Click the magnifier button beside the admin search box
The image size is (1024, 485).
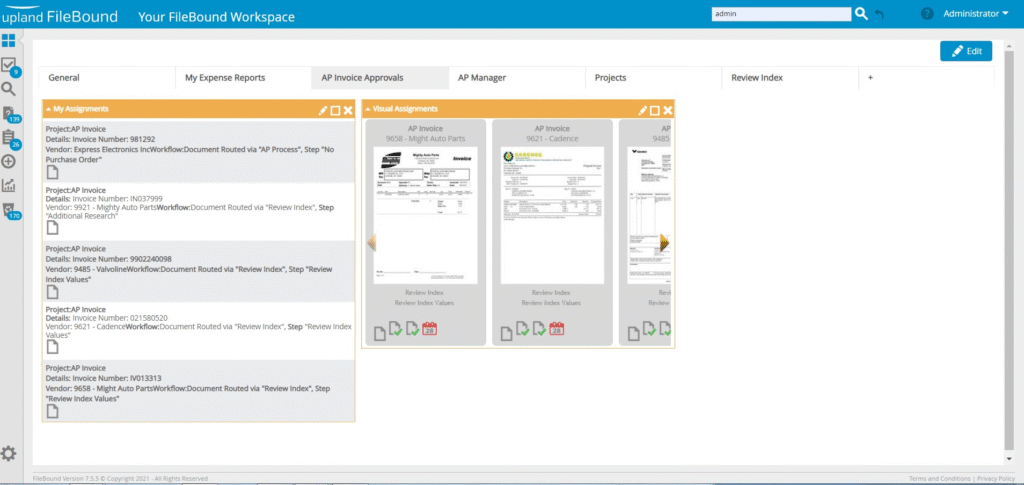tap(861, 14)
